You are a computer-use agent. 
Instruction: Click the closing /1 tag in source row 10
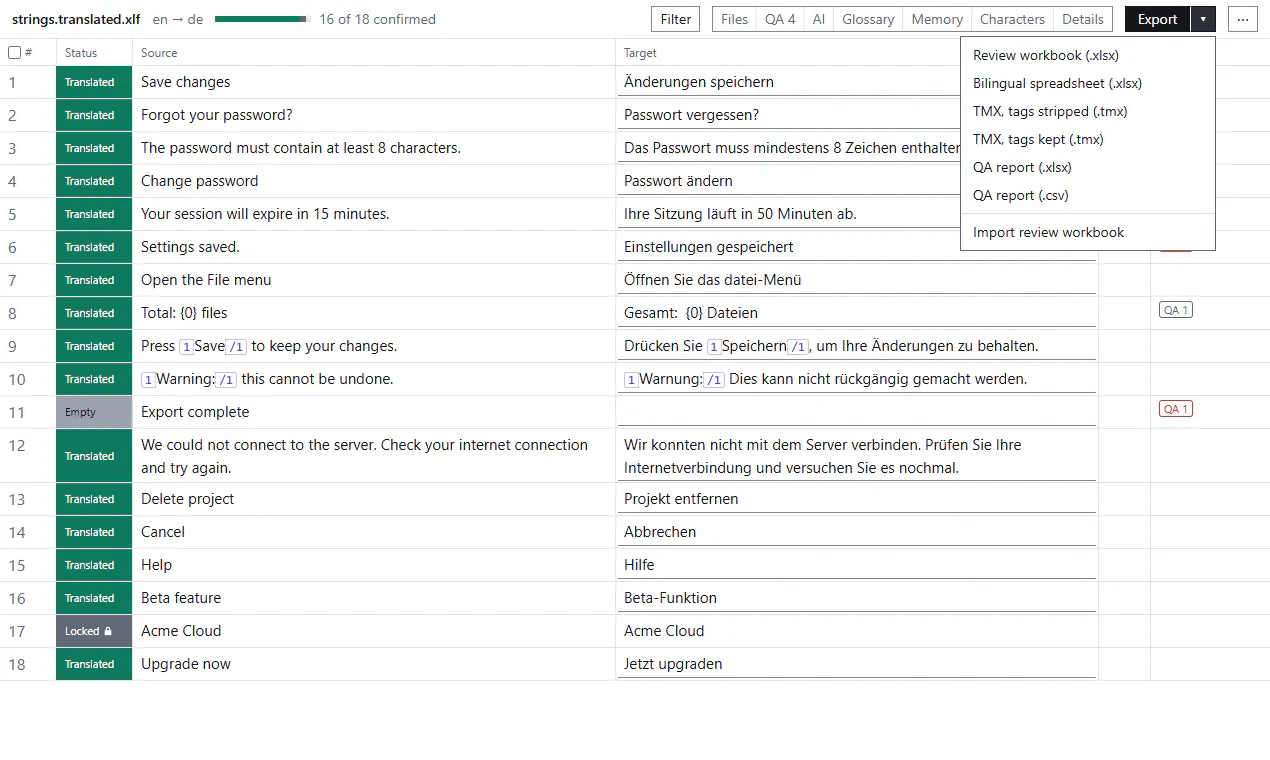(227, 380)
